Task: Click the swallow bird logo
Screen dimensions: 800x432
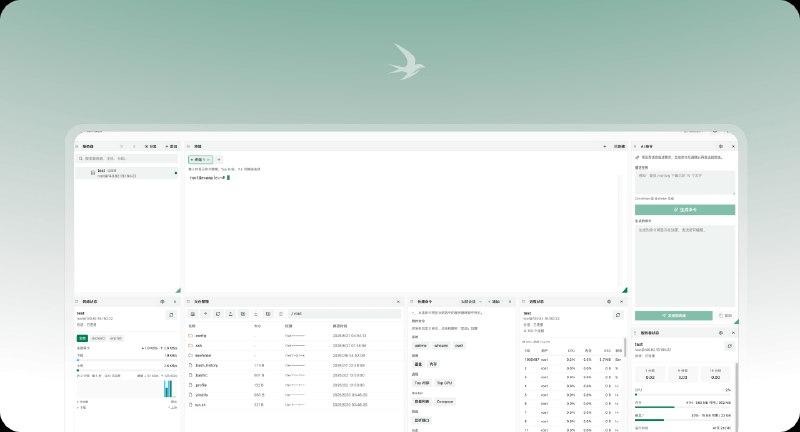Action: [406, 62]
